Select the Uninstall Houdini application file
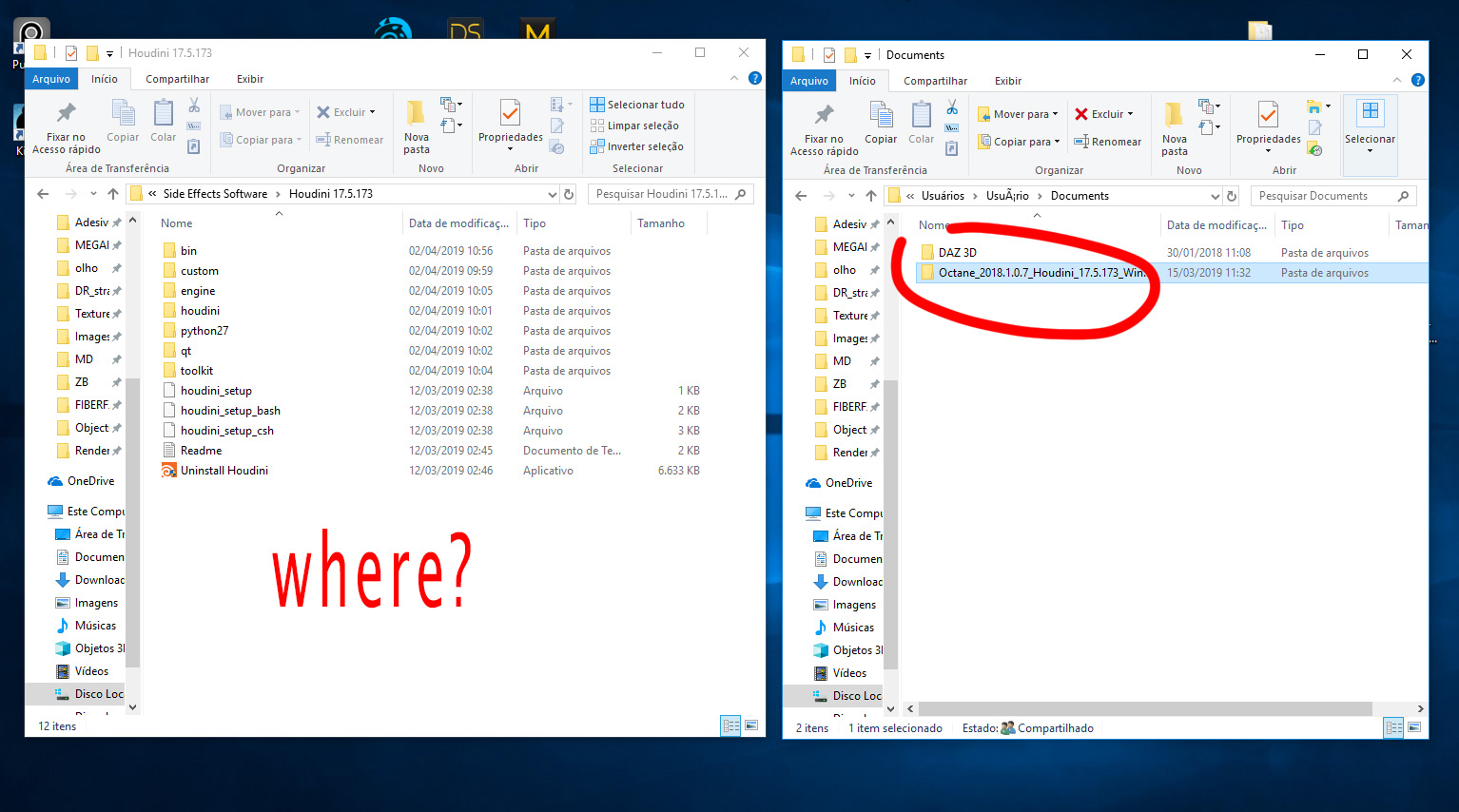This screenshot has height=812, width=1459. [x=224, y=471]
